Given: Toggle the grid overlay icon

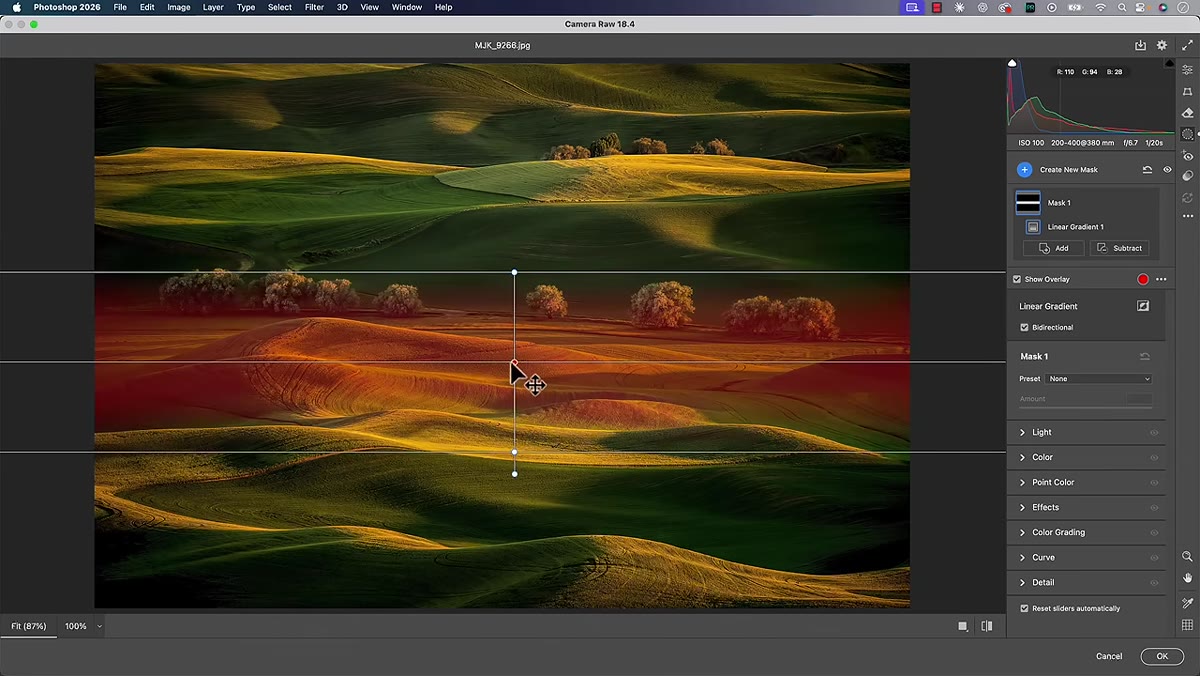Looking at the screenshot, I should tap(1187, 625).
